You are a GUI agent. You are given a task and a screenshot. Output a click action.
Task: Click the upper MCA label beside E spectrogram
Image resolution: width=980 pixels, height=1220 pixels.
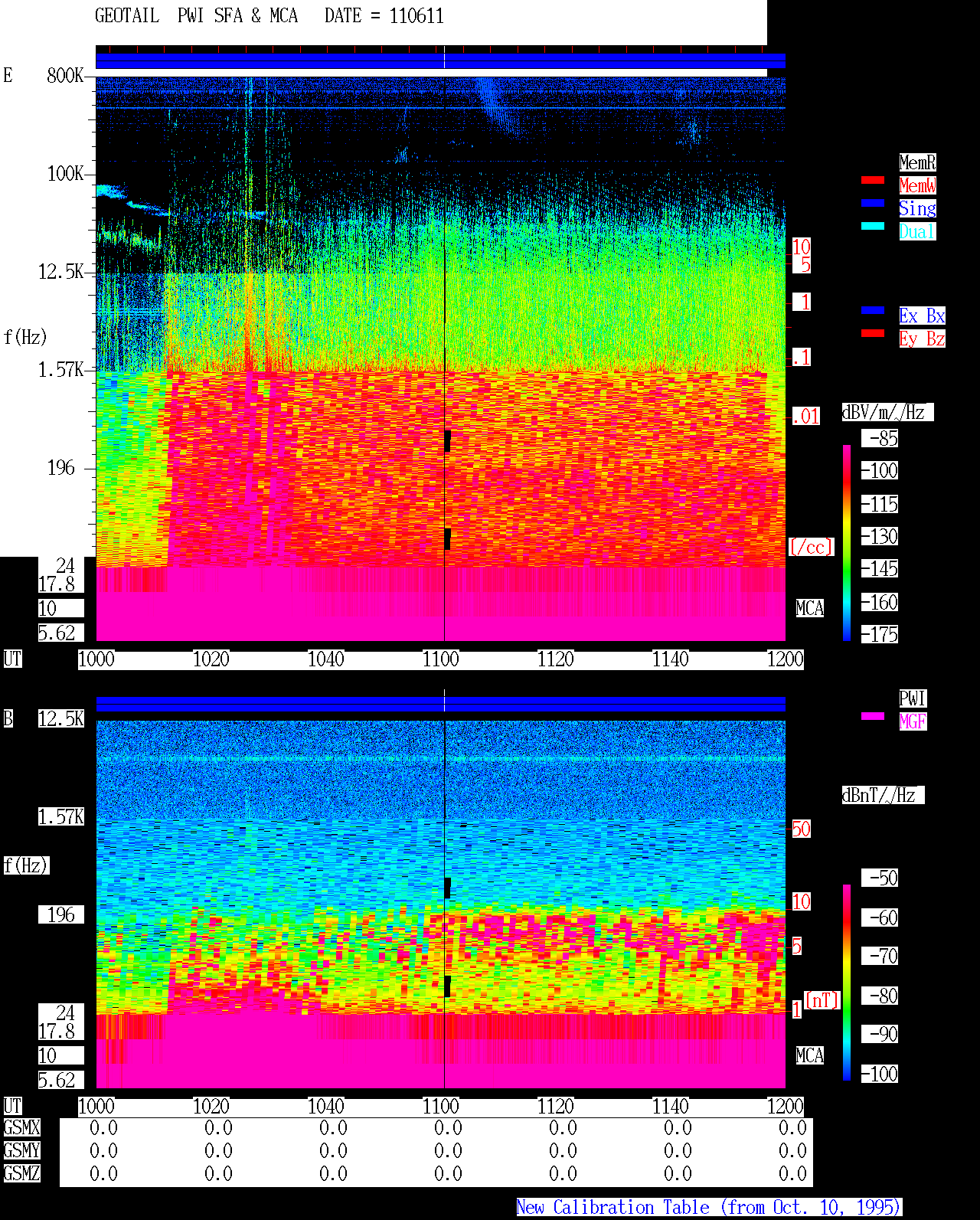(x=810, y=609)
